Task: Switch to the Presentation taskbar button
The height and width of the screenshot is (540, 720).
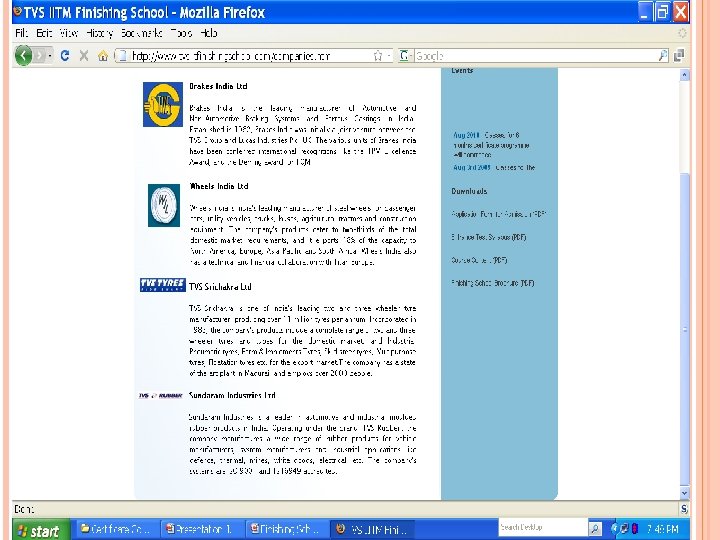Action: [202, 529]
